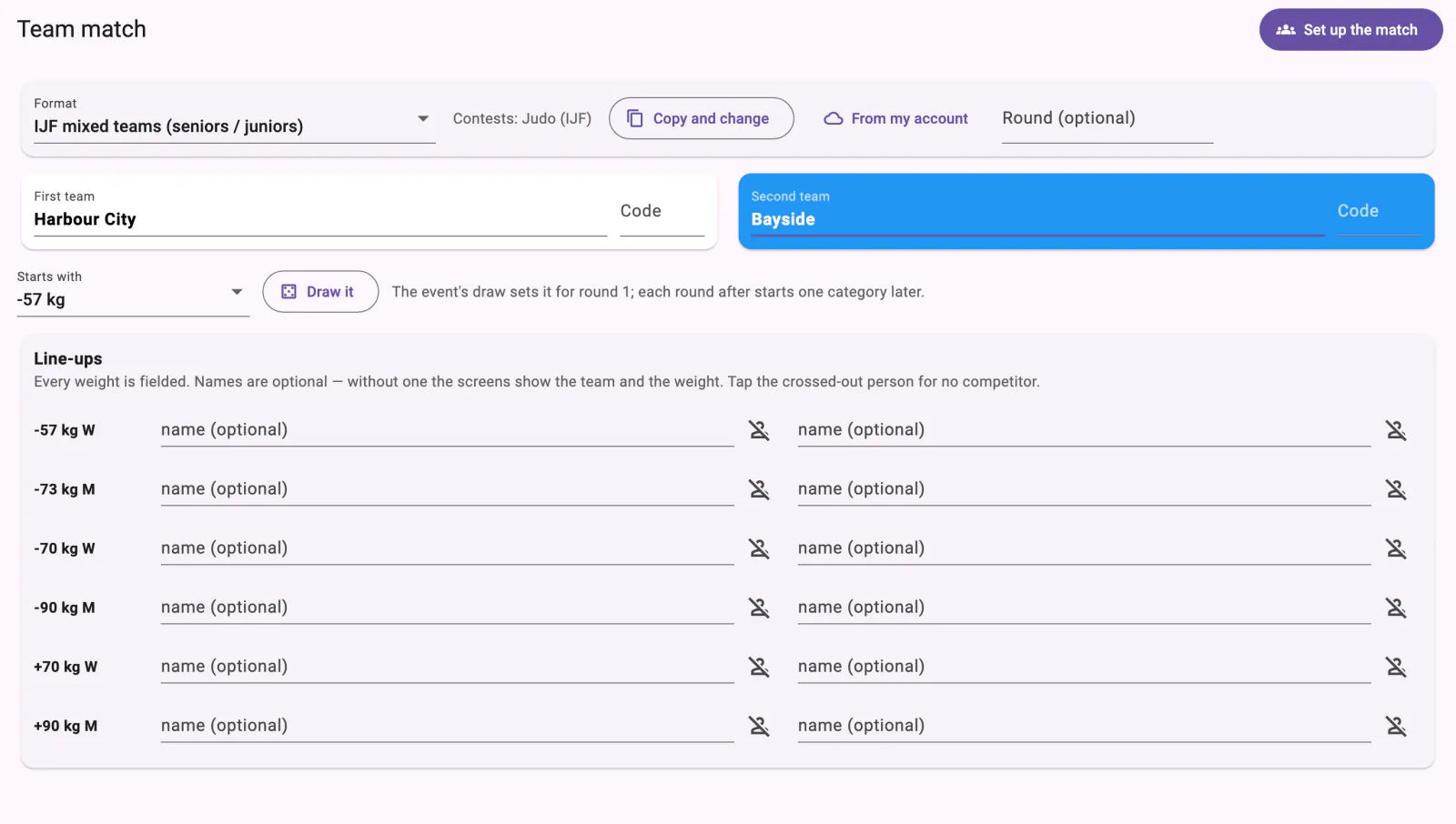Viewport: 1456px width, 824px height.
Task: Click Bayside name field for +90 kg M
Action: tap(1084, 726)
